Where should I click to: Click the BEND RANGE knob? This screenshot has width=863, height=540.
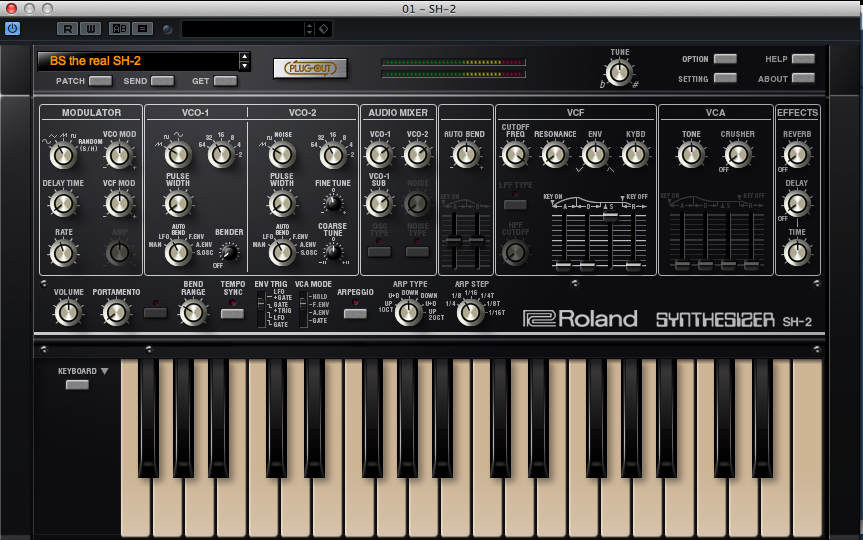[x=193, y=313]
